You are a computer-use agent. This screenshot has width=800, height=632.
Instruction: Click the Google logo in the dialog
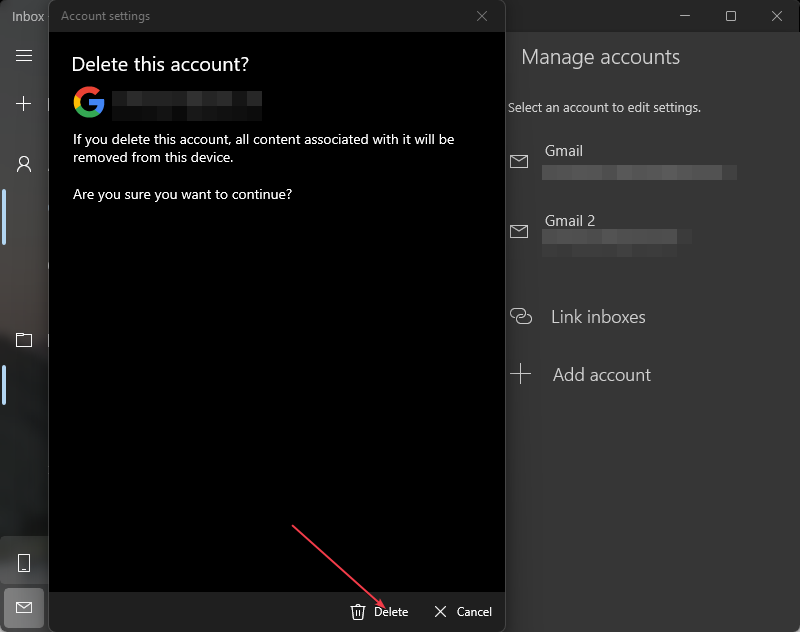point(89,101)
